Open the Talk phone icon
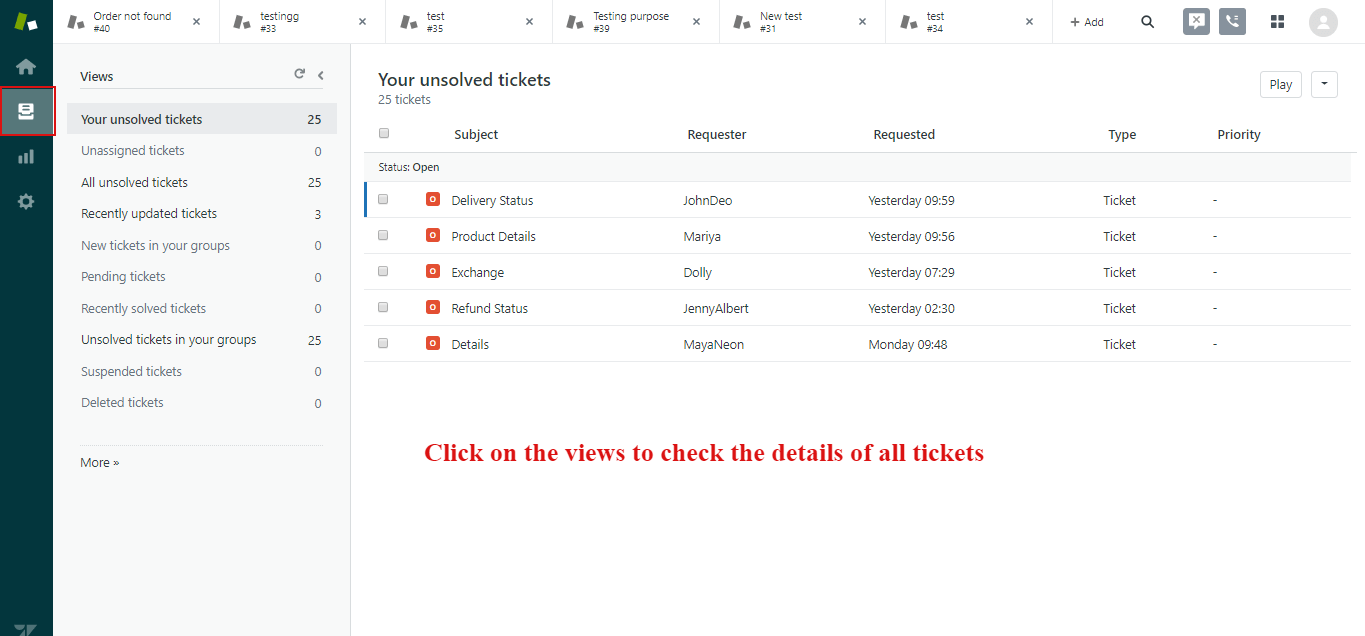Image resolution: width=1365 pixels, height=636 pixels. click(1233, 22)
